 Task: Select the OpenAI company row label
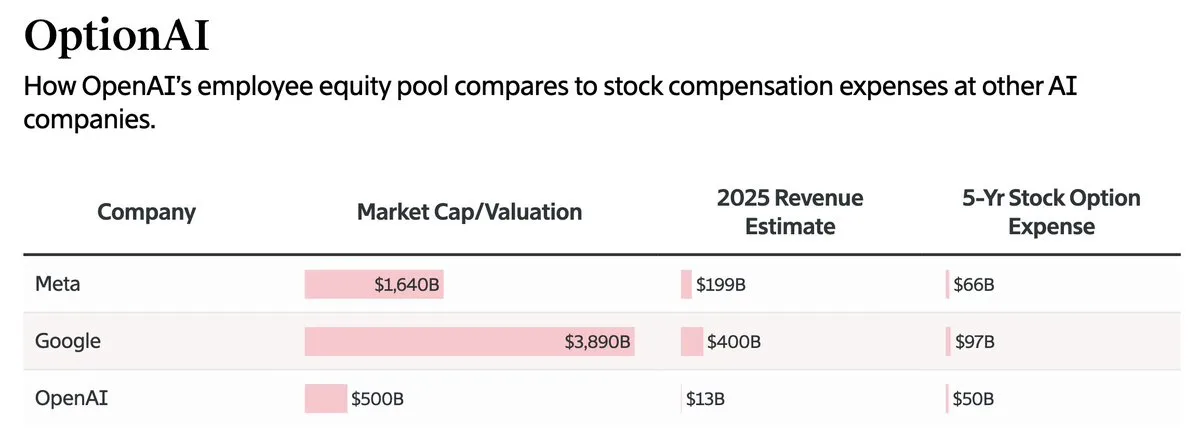[71, 398]
